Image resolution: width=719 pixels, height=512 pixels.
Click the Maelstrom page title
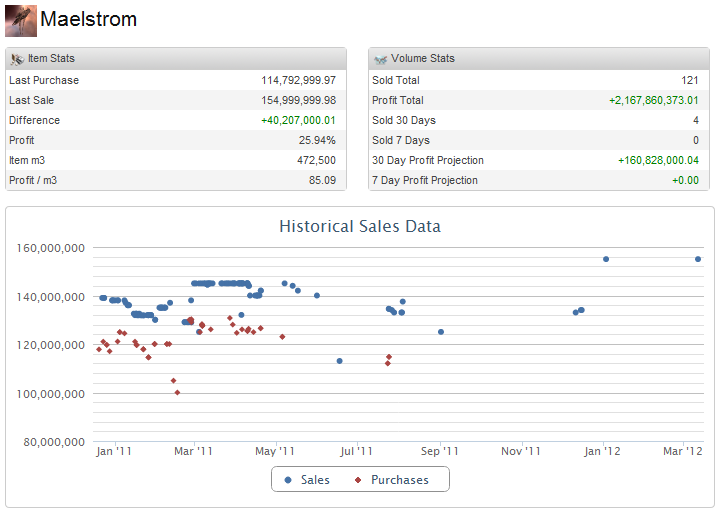[x=88, y=20]
